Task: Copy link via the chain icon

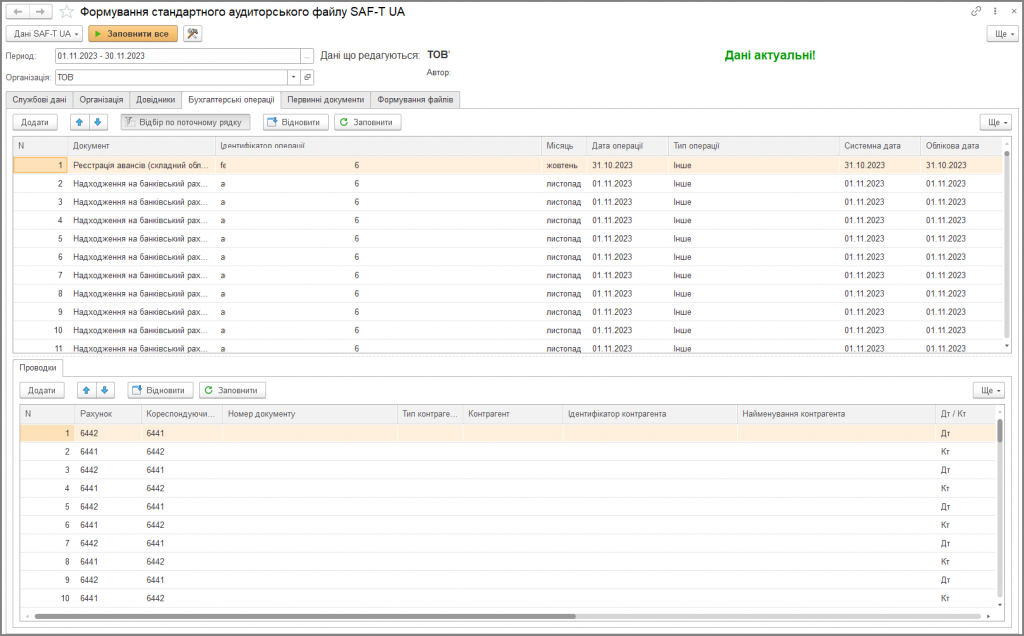Action: point(976,11)
